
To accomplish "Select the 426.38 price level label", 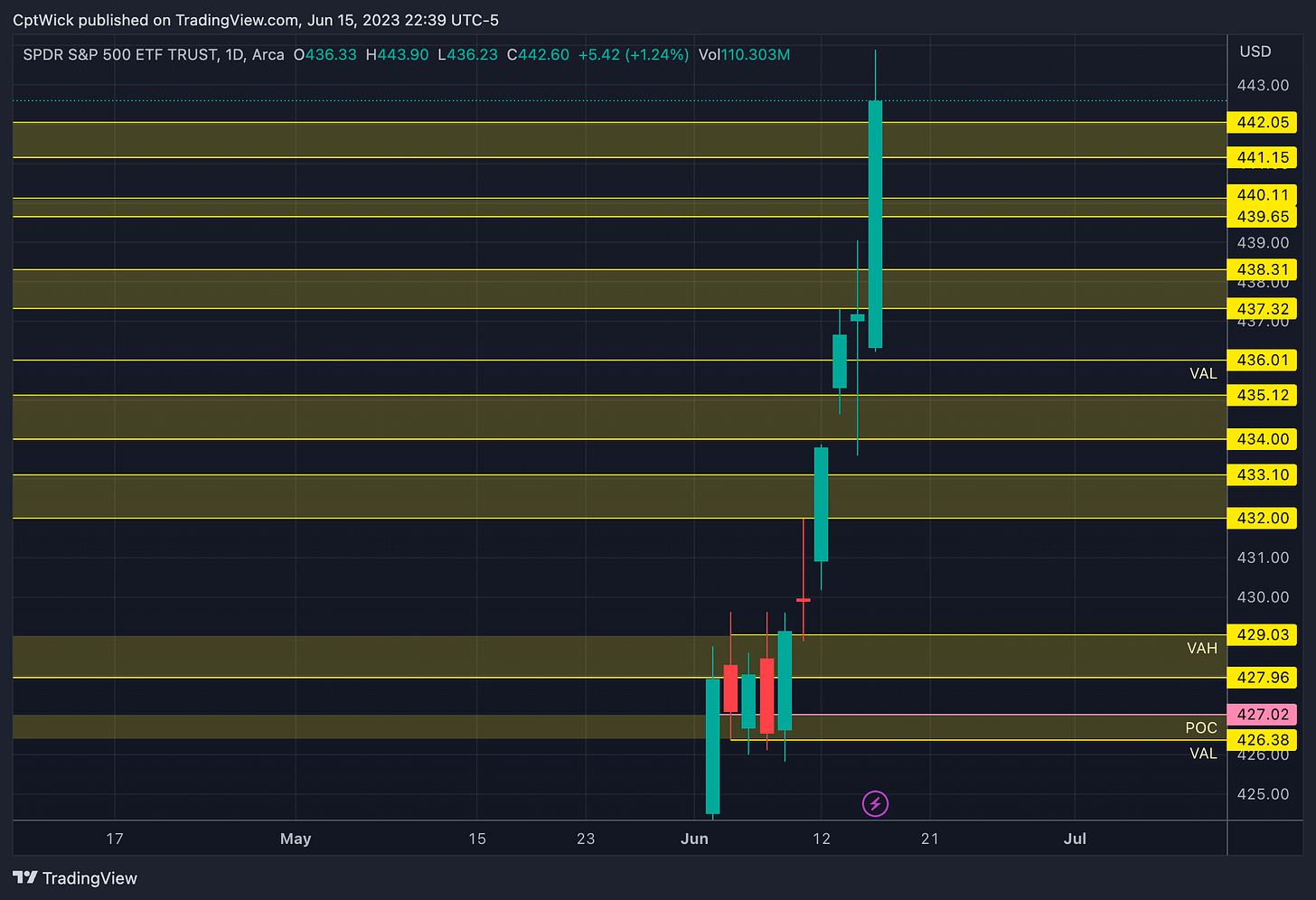I will pos(1262,740).
